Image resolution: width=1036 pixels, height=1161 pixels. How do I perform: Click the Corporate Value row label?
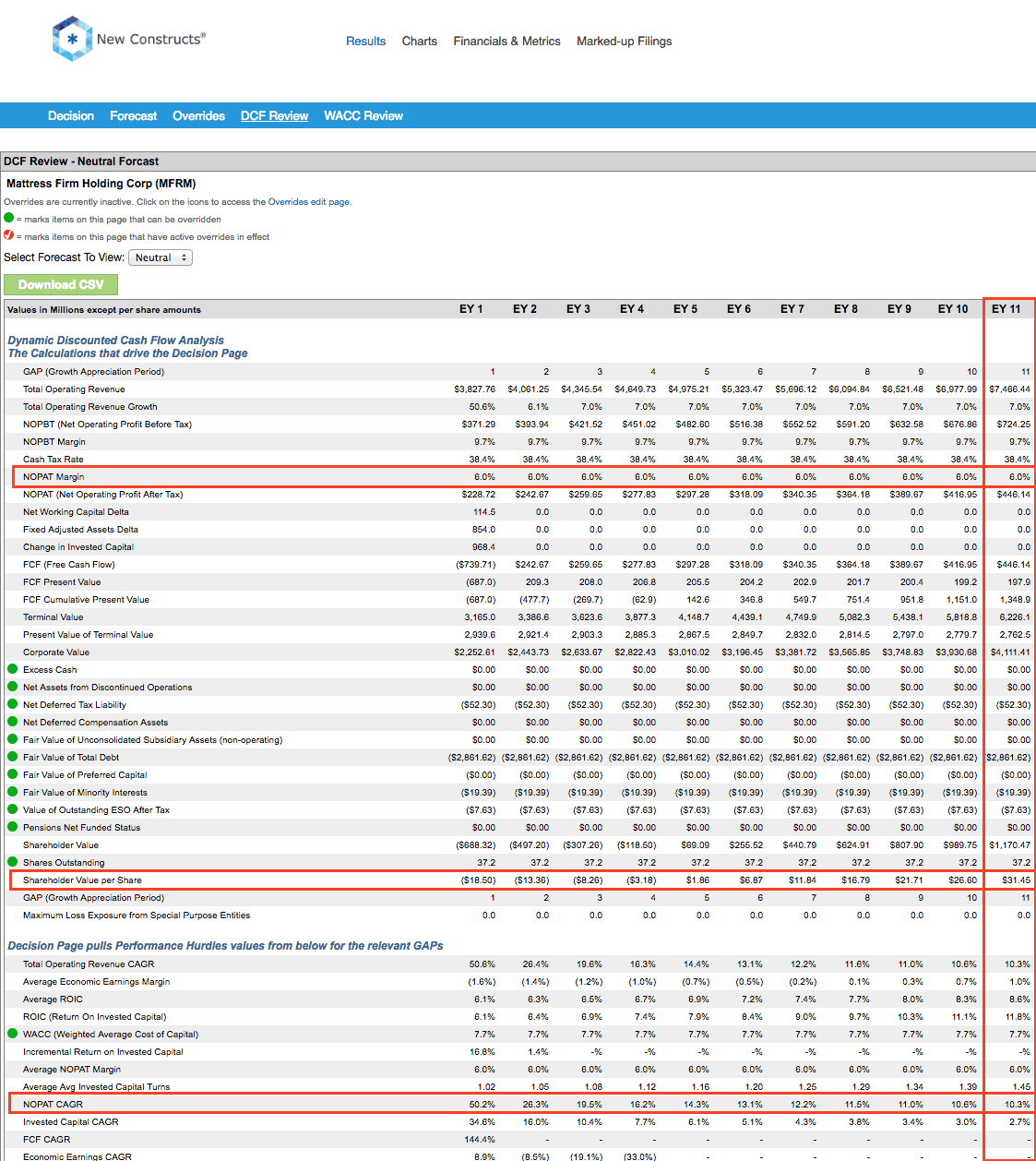coord(56,652)
